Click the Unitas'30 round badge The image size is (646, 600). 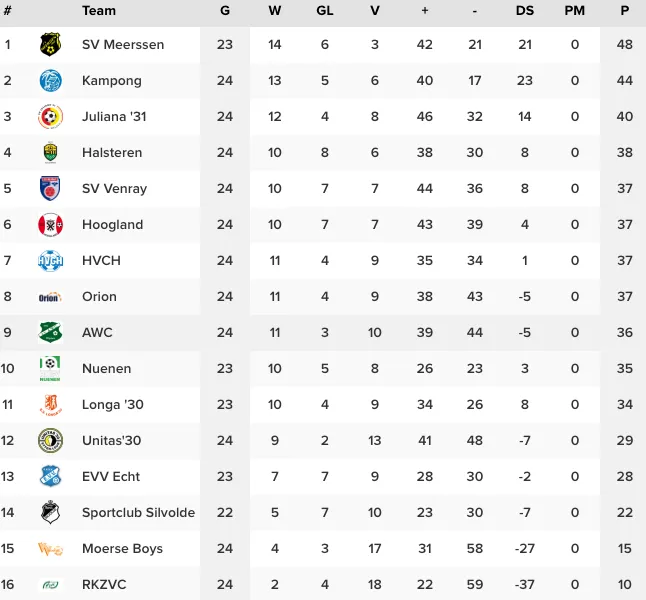[50, 440]
